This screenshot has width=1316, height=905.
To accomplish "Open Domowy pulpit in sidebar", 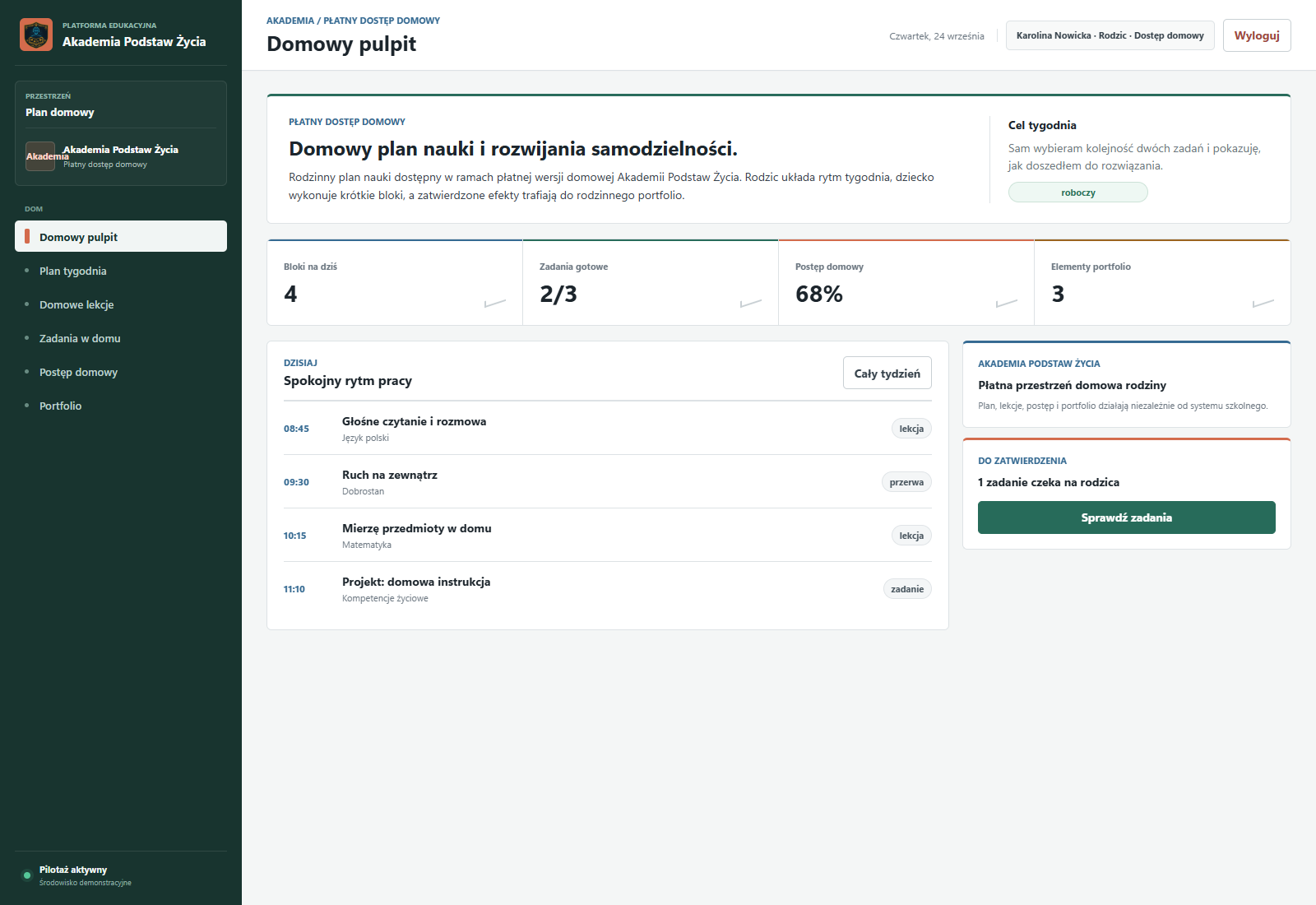I will click(x=121, y=236).
